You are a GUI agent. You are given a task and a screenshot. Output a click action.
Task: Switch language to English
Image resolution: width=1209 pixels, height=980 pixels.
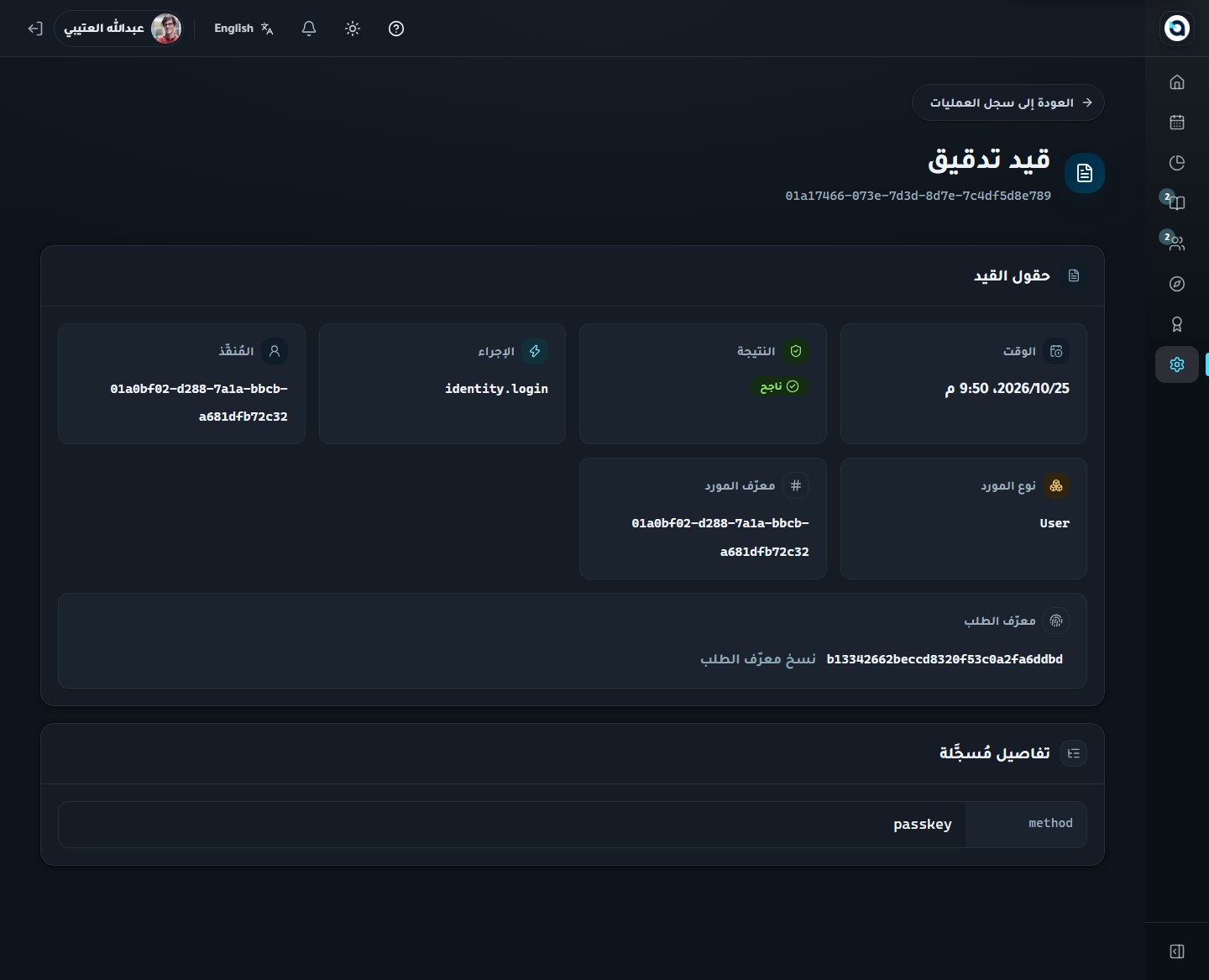tap(243, 29)
